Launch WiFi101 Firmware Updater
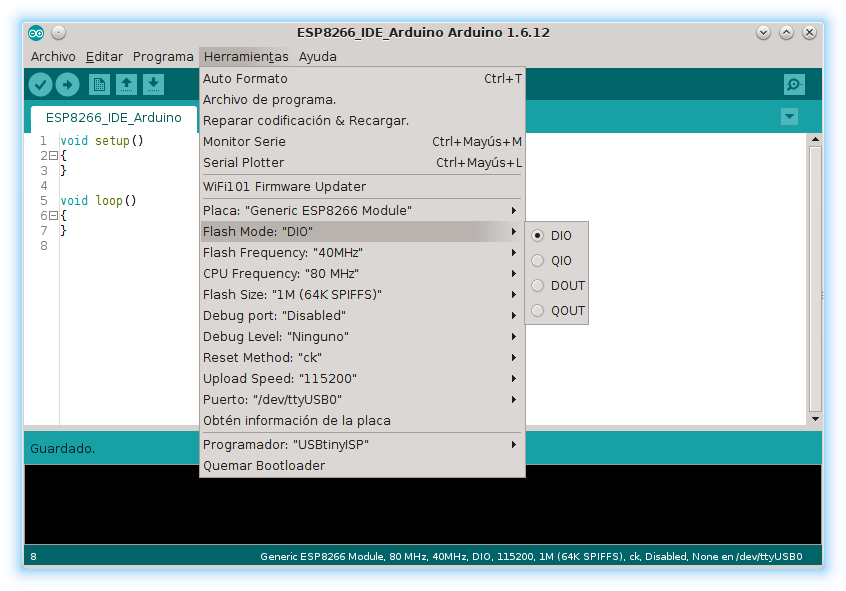The height and width of the screenshot is (591, 846). tap(362, 187)
